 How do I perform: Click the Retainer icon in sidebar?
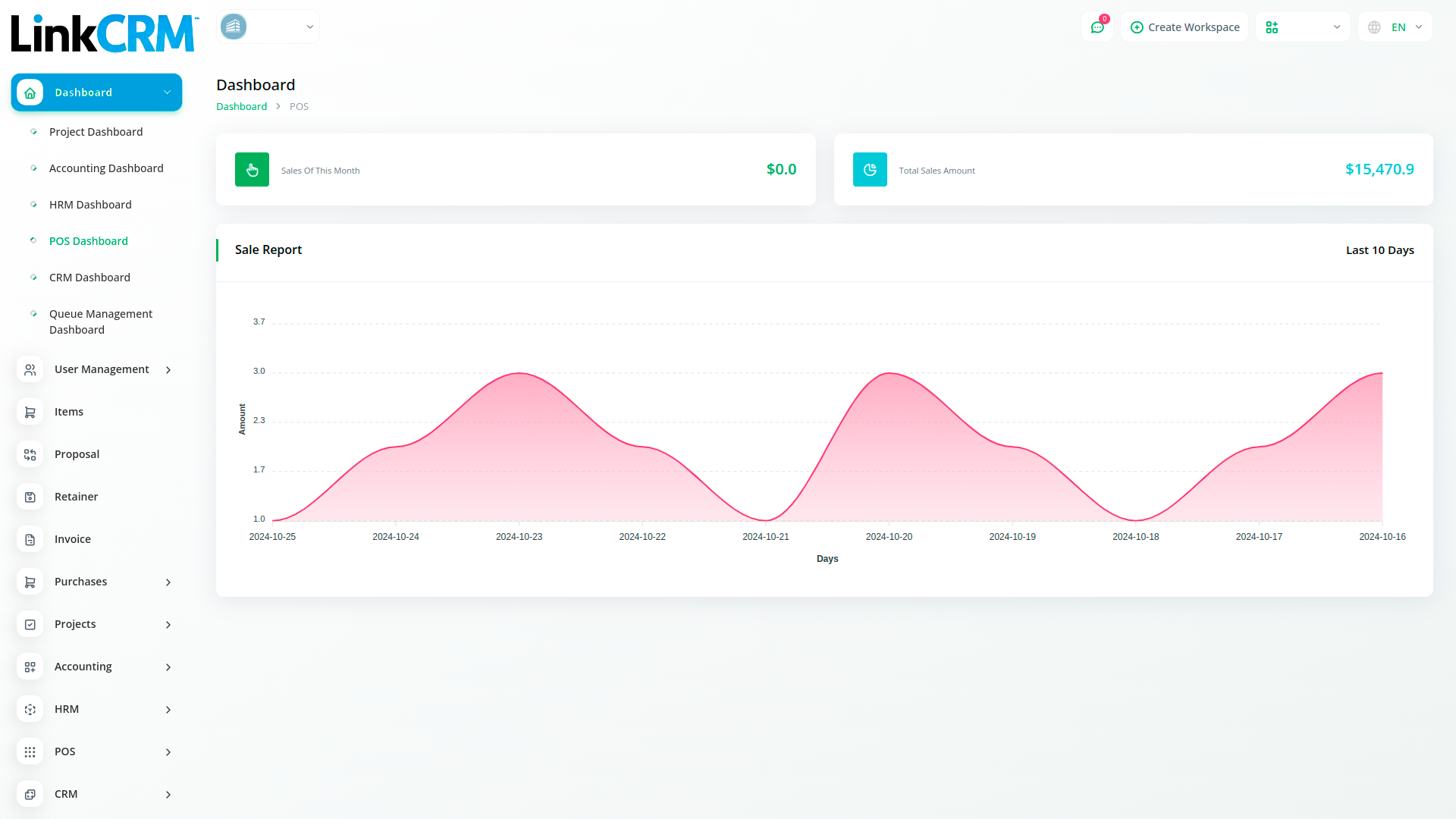[x=30, y=497]
